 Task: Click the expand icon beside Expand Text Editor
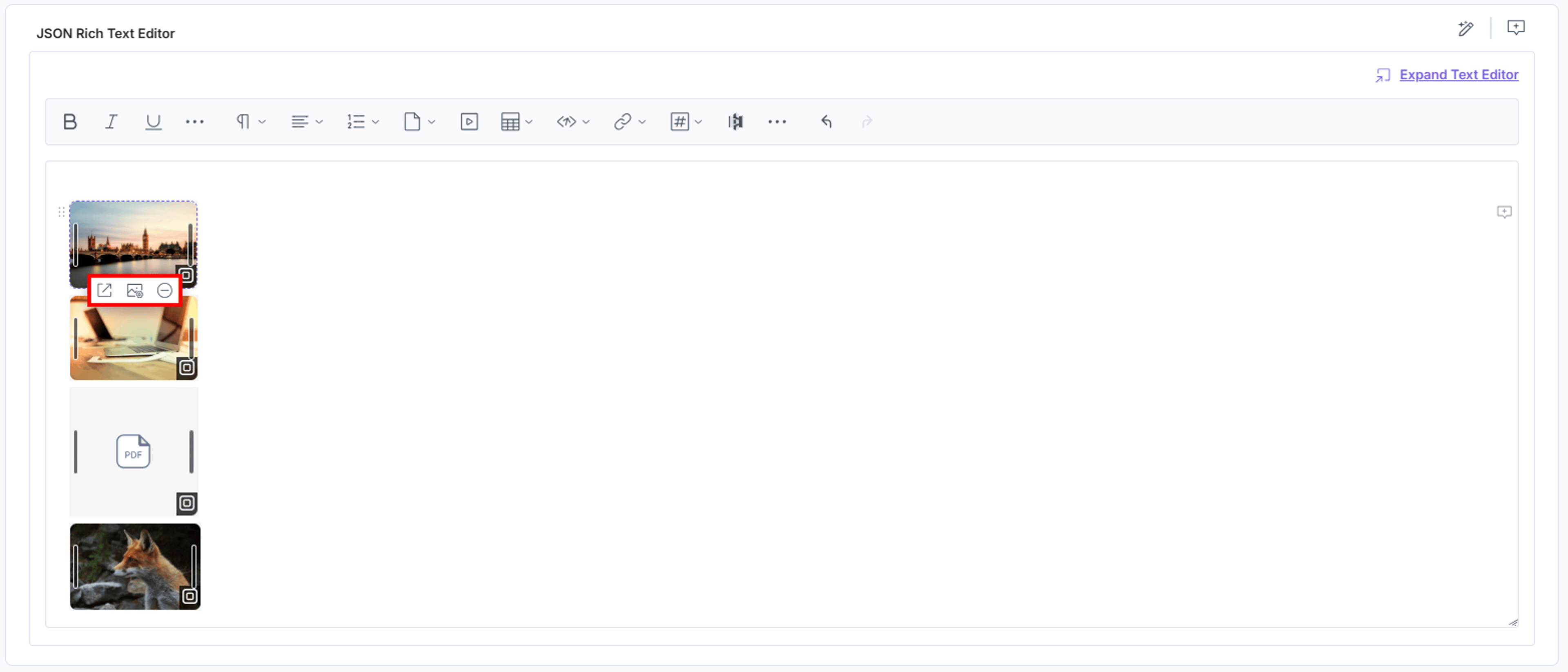[1382, 75]
